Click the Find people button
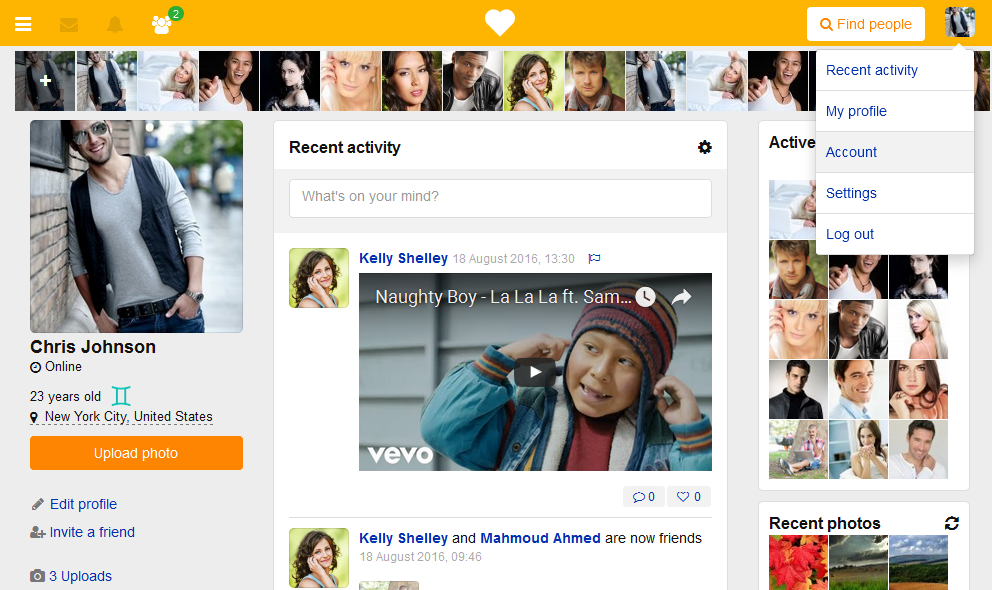Viewport: 992px width, 590px height. point(865,24)
